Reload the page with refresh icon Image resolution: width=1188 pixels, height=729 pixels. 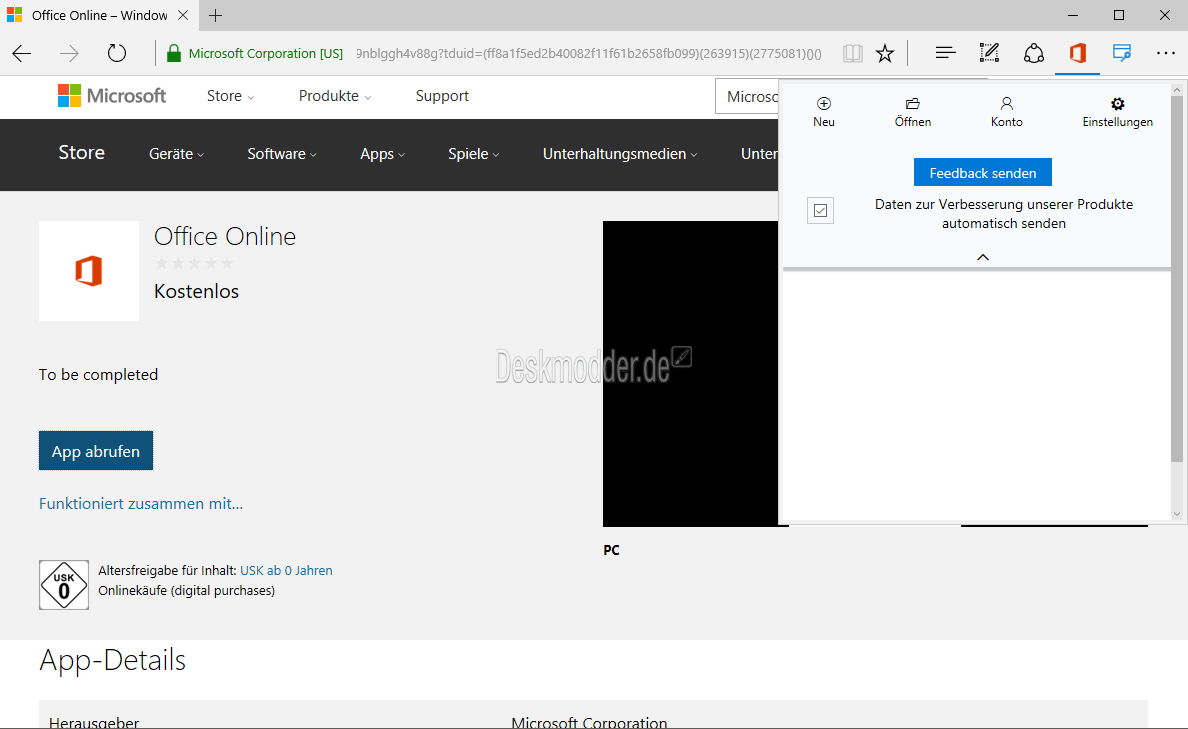(x=117, y=53)
